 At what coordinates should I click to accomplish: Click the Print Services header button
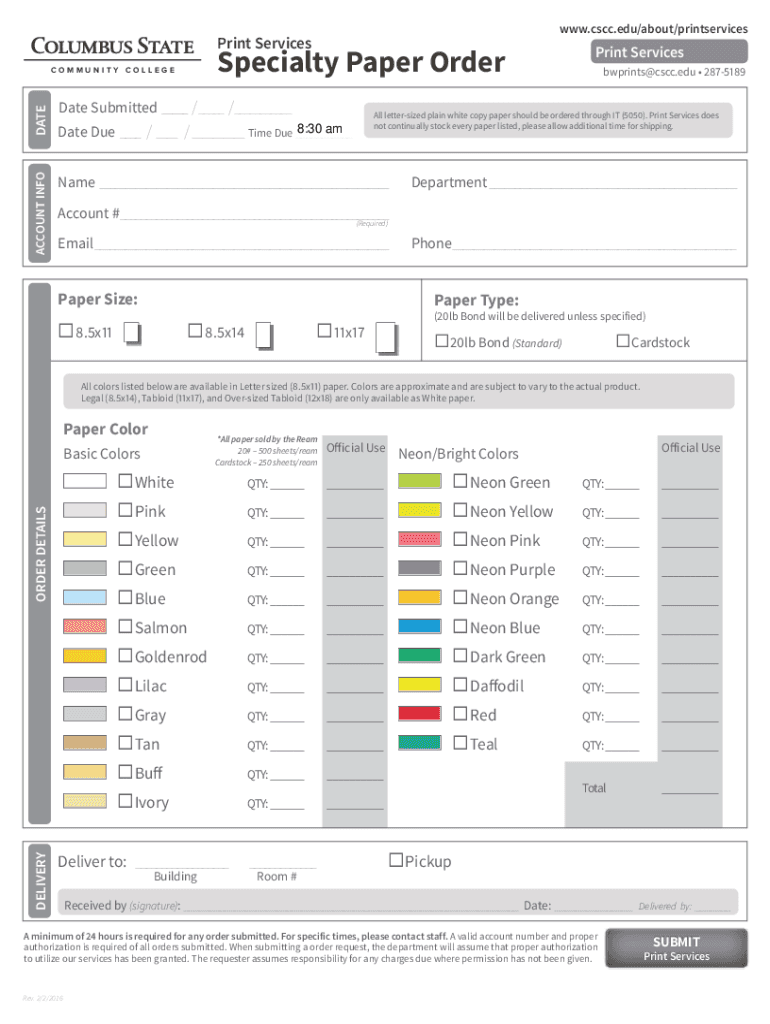[x=639, y=52]
